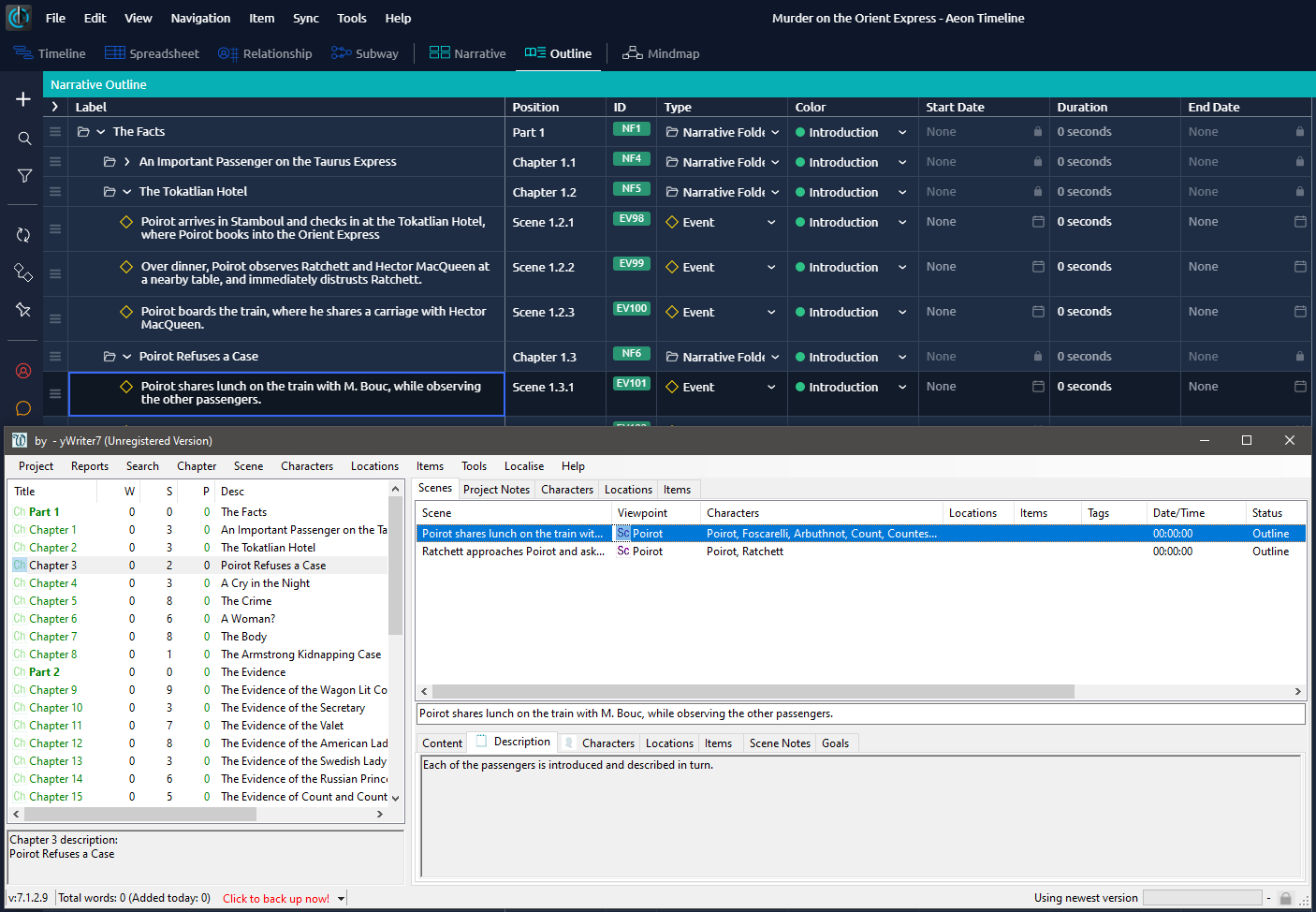Open the Sync menu in Aeon Timeline
Screen dimensions: 1316x912
pyautogui.click(x=306, y=18)
